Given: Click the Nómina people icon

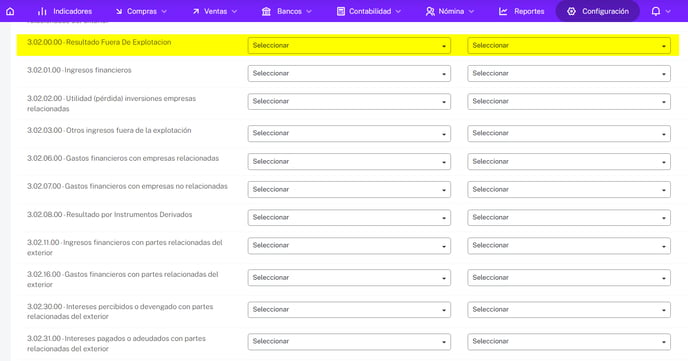Looking at the screenshot, I should [x=430, y=11].
